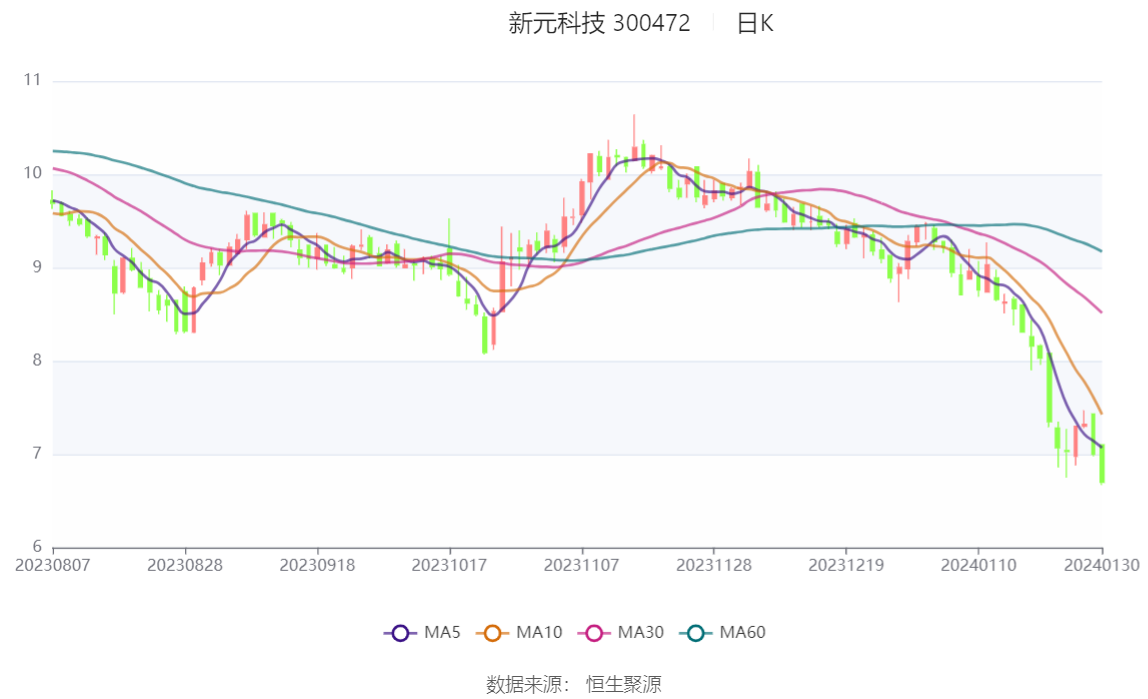Toggle the MA5 legend circle marker
The height and width of the screenshot is (699, 1148).
[x=400, y=633]
